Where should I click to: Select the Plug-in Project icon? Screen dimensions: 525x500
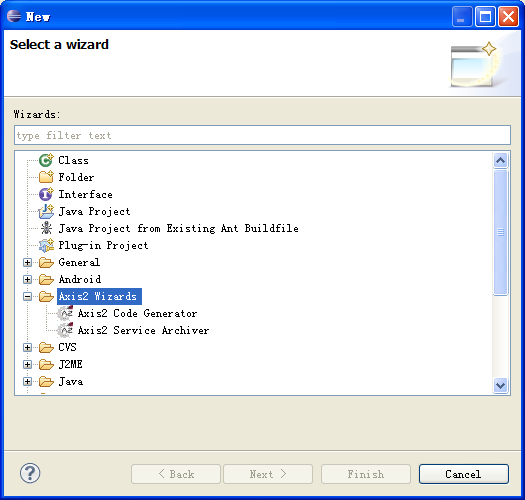[46, 245]
